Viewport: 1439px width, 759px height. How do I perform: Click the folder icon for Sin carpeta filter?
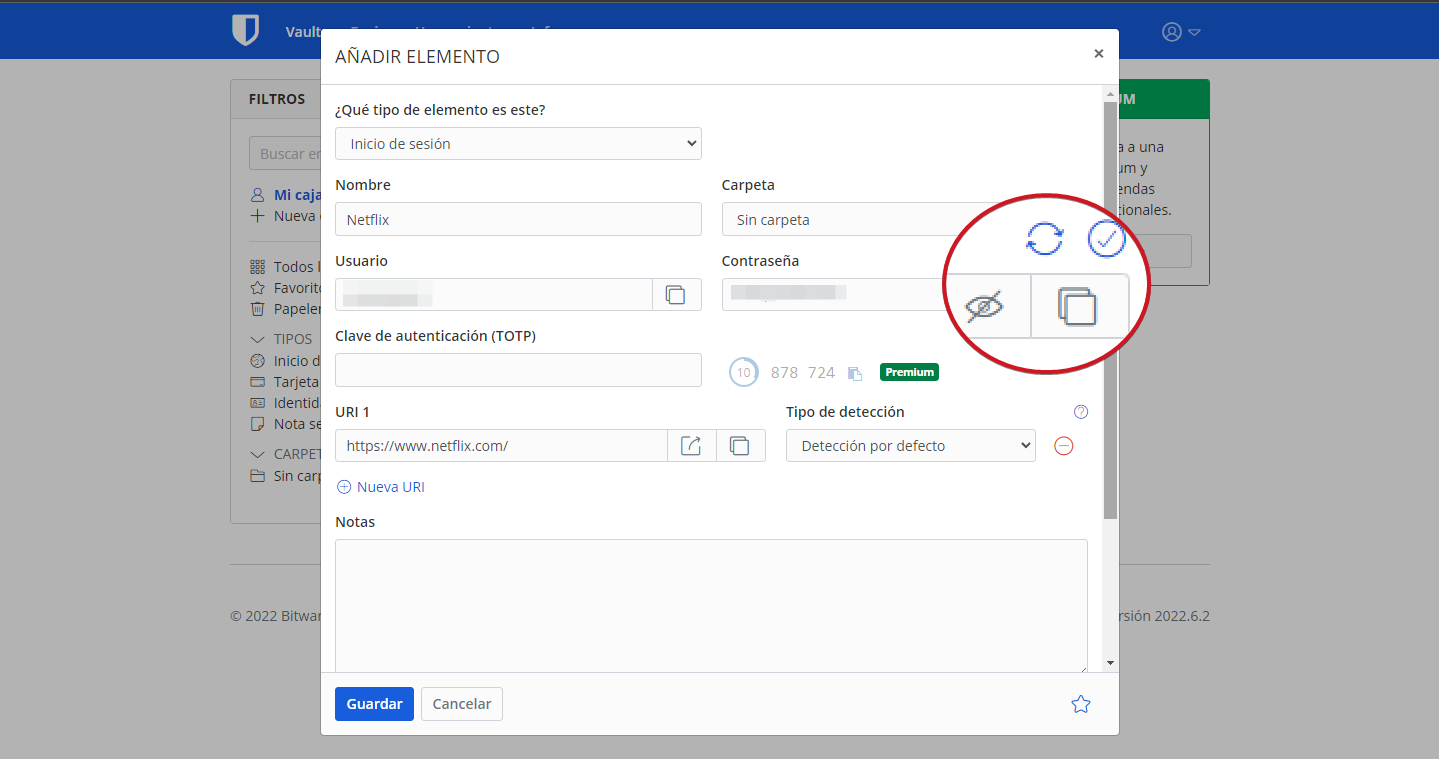click(x=257, y=476)
